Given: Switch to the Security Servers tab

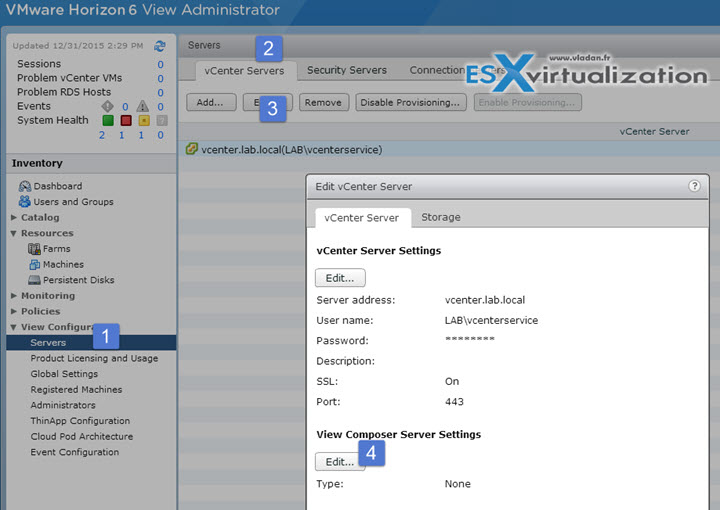Looking at the screenshot, I should click(x=347, y=70).
